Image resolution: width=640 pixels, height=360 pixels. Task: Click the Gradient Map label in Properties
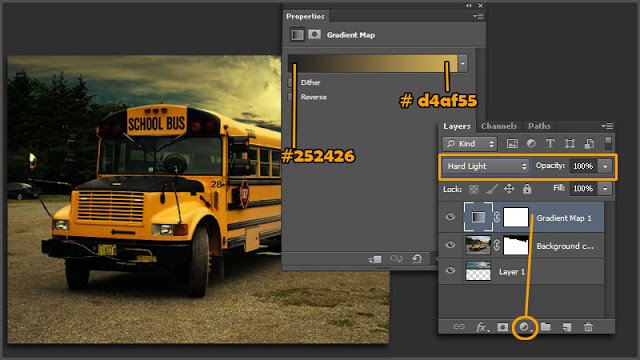pos(351,35)
